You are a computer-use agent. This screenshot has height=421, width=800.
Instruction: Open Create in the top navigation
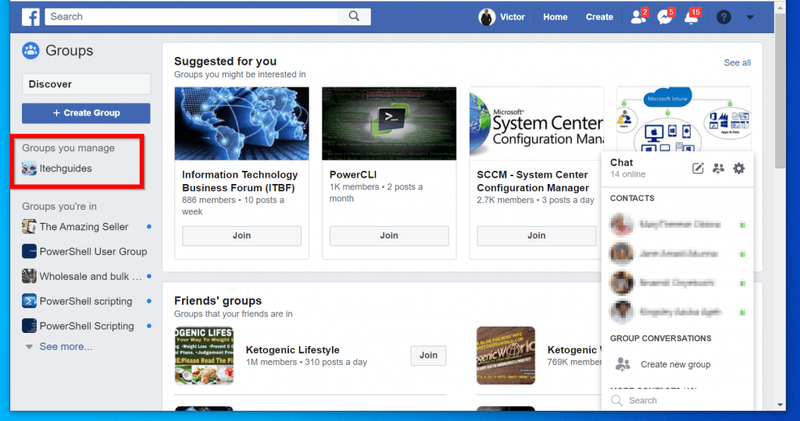[x=599, y=17]
